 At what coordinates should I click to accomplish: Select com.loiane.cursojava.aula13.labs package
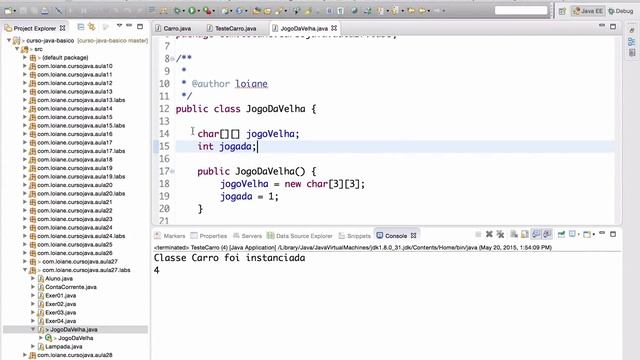point(81,100)
